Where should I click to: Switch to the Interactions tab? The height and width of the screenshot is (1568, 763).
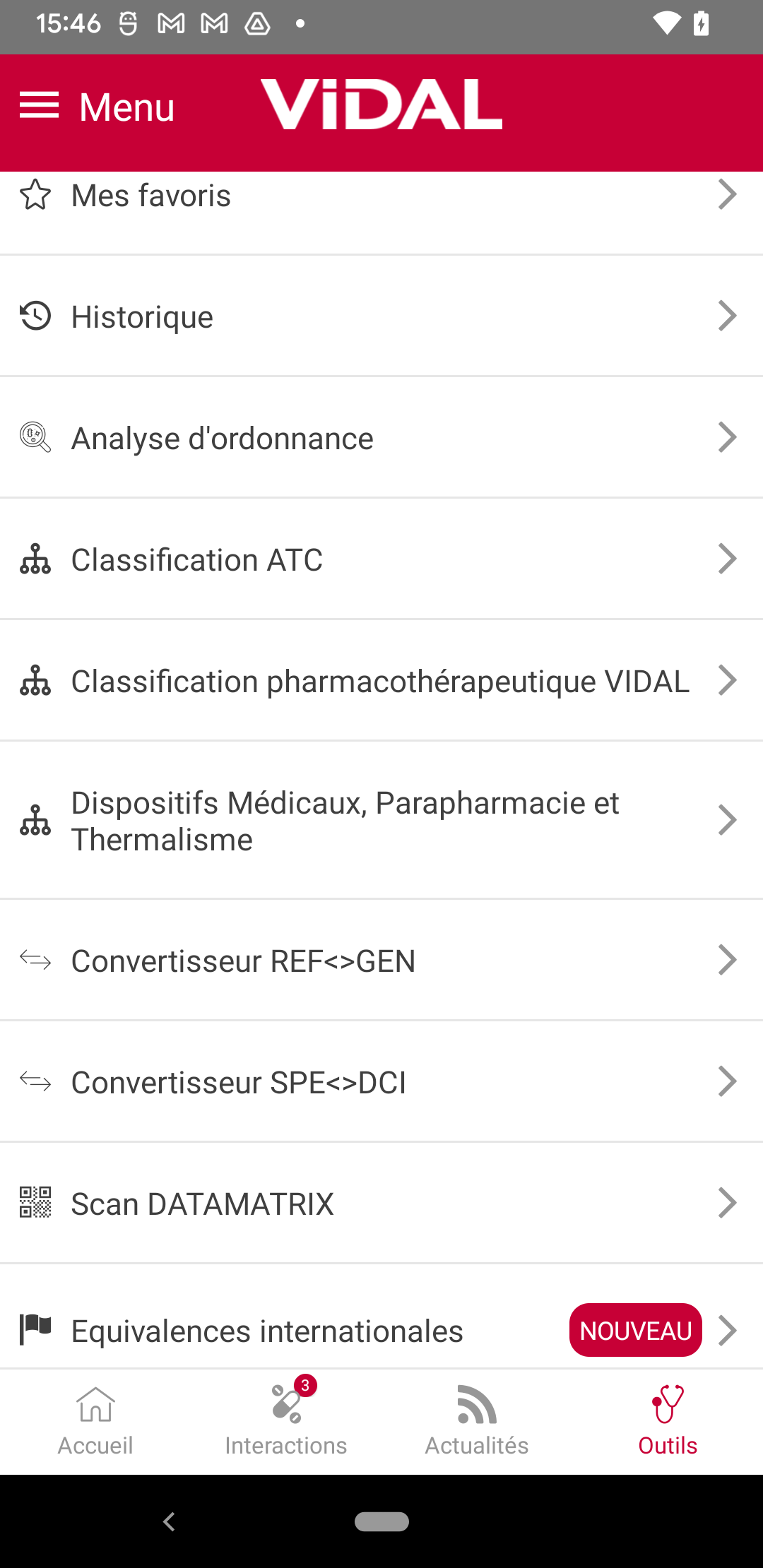pyautogui.click(x=286, y=1421)
